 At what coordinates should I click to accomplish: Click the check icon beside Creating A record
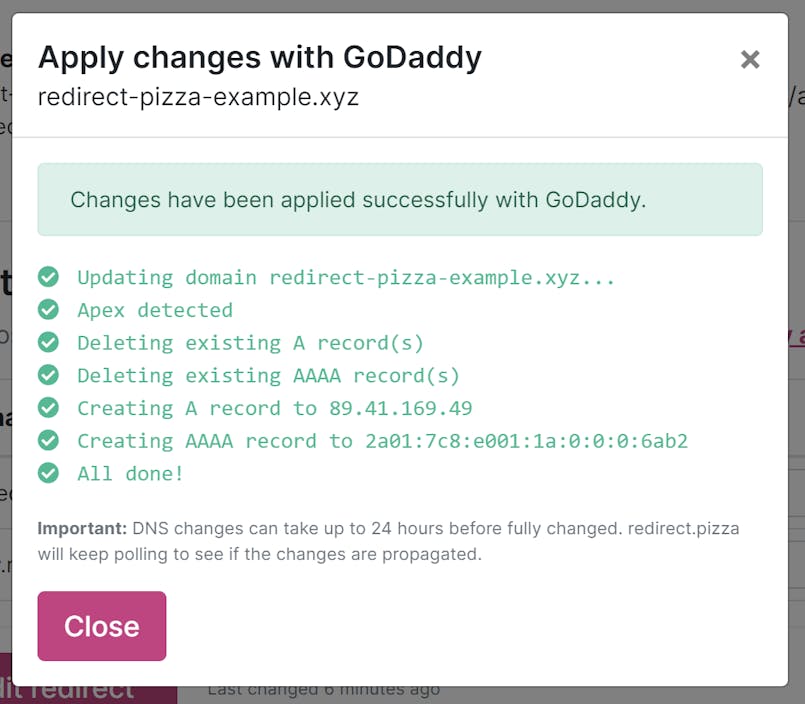click(x=48, y=408)
